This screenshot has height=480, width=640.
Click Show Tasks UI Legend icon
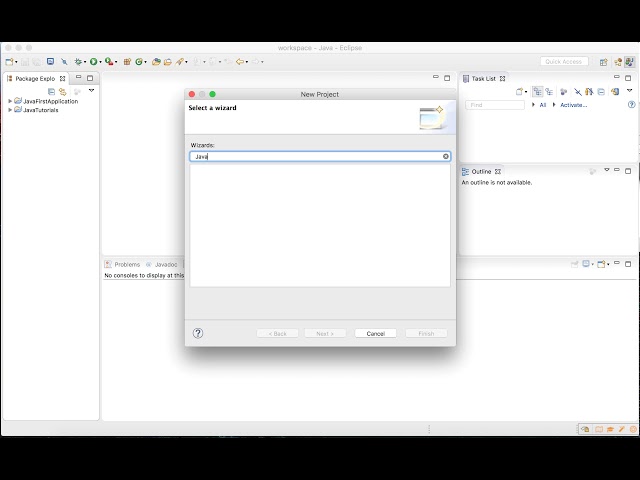point(615,91)
